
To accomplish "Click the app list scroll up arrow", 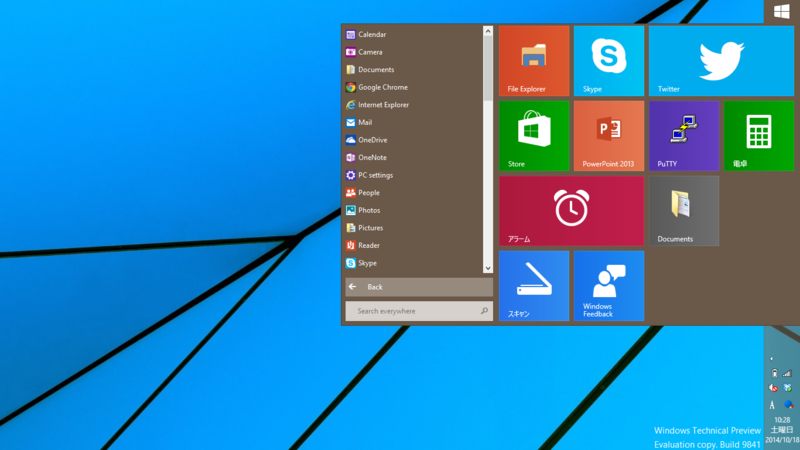I will [488, 31].
